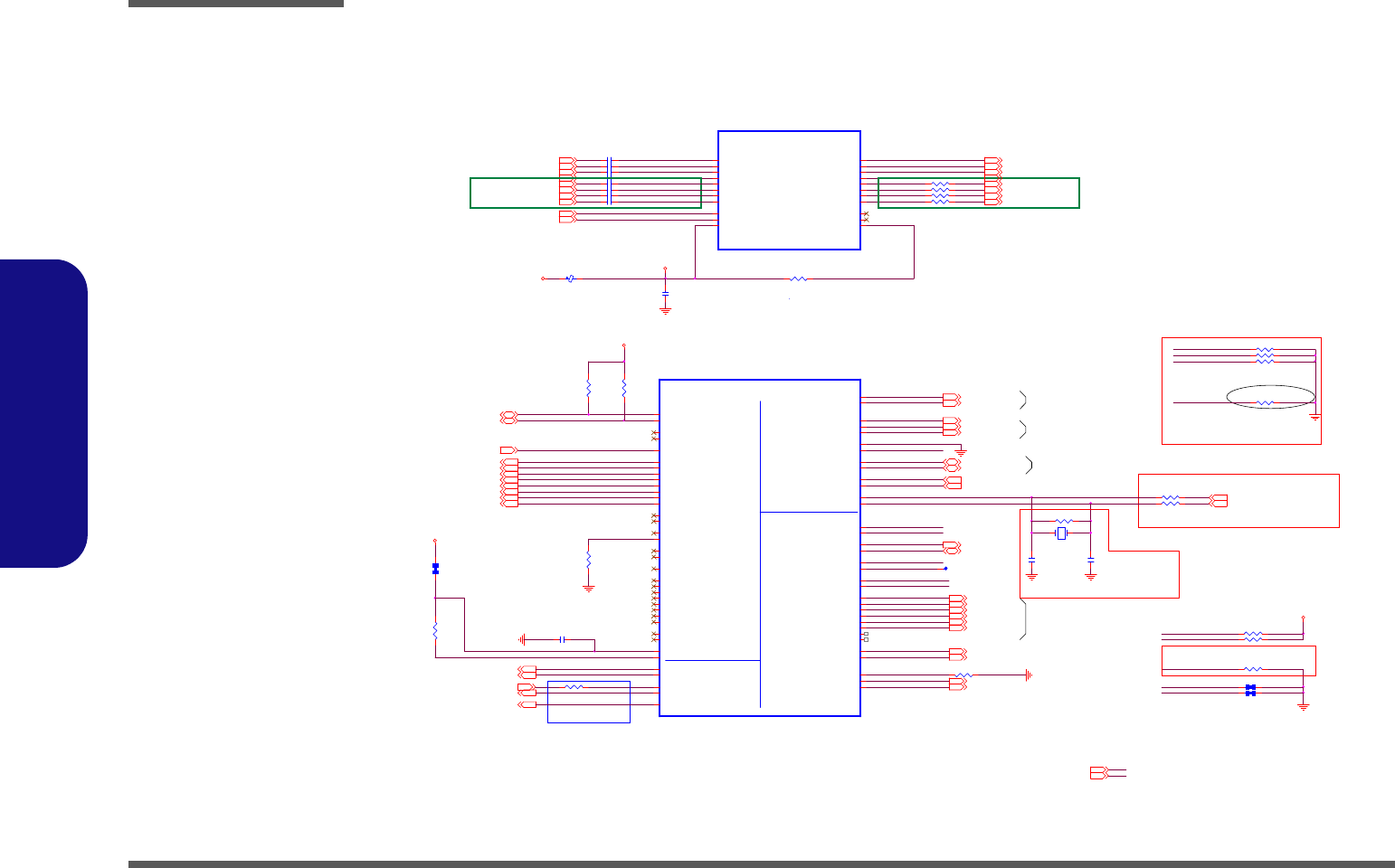The width and height of the screenshot is (1395, 868).
Task: Select the red sideways ground symbol right of main chip
Action: click(x=1029, y=675)
